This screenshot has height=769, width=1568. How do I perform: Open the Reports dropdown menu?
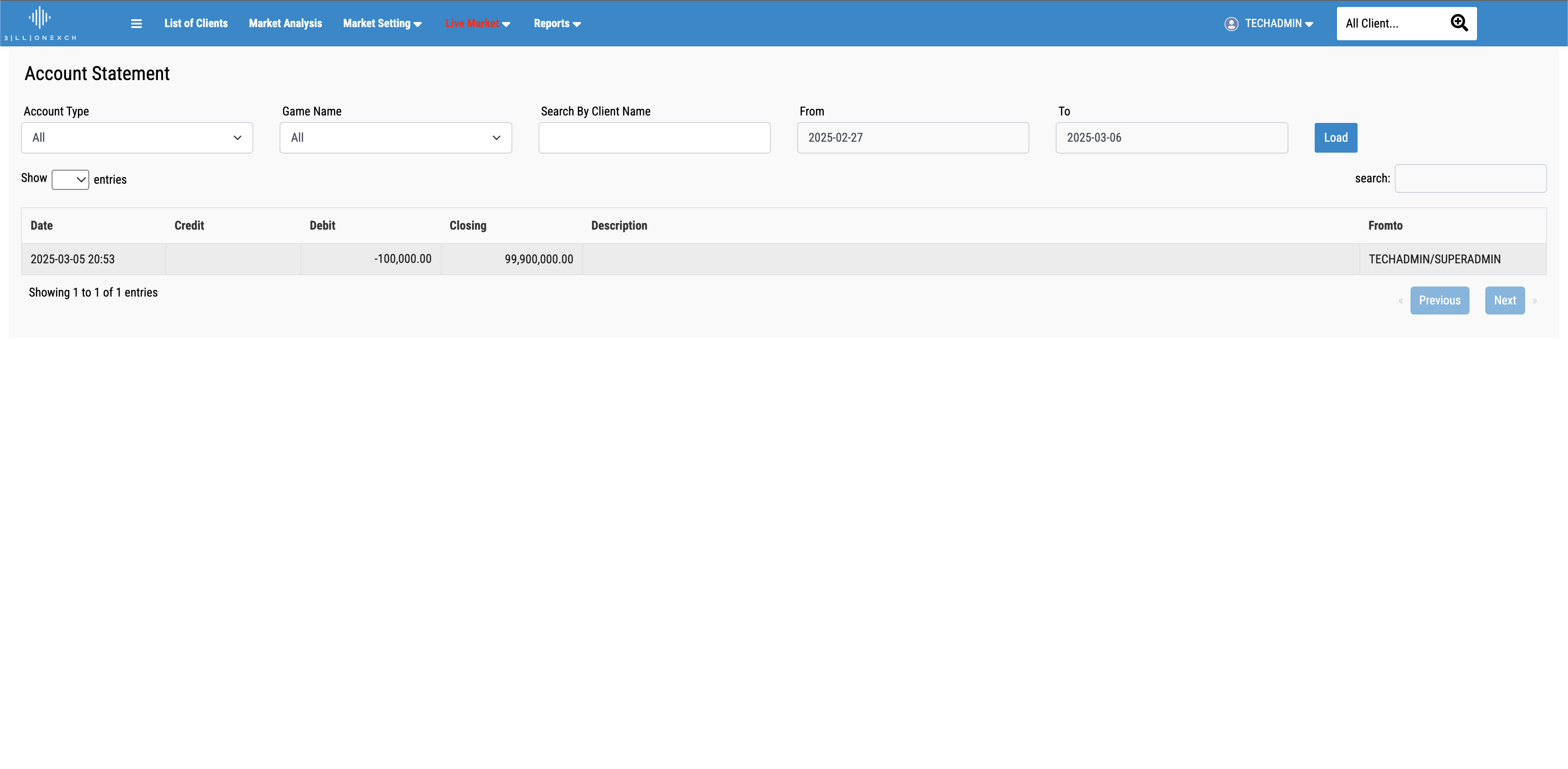(556, 24)
